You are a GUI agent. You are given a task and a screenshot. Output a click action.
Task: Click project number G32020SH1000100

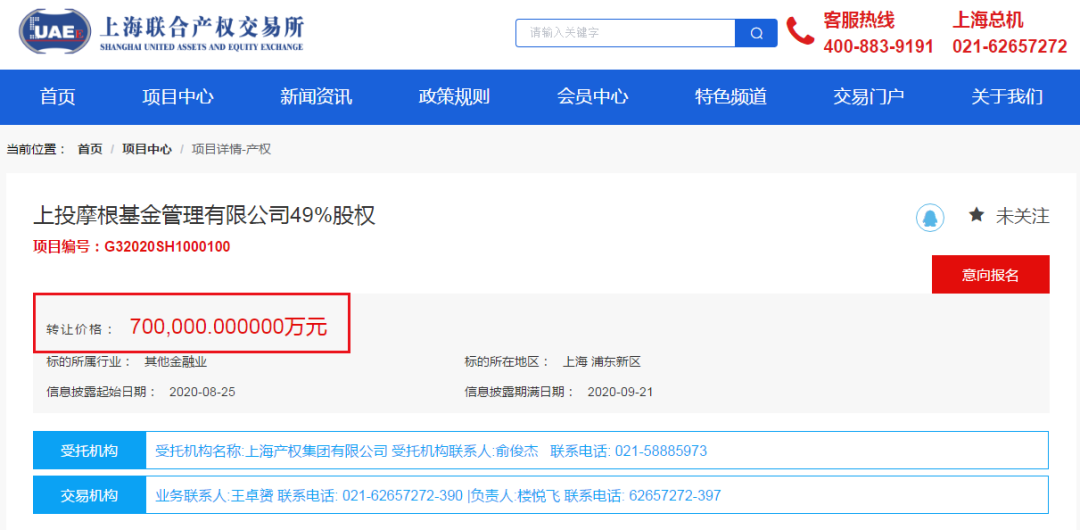click(x=167, y=247)
